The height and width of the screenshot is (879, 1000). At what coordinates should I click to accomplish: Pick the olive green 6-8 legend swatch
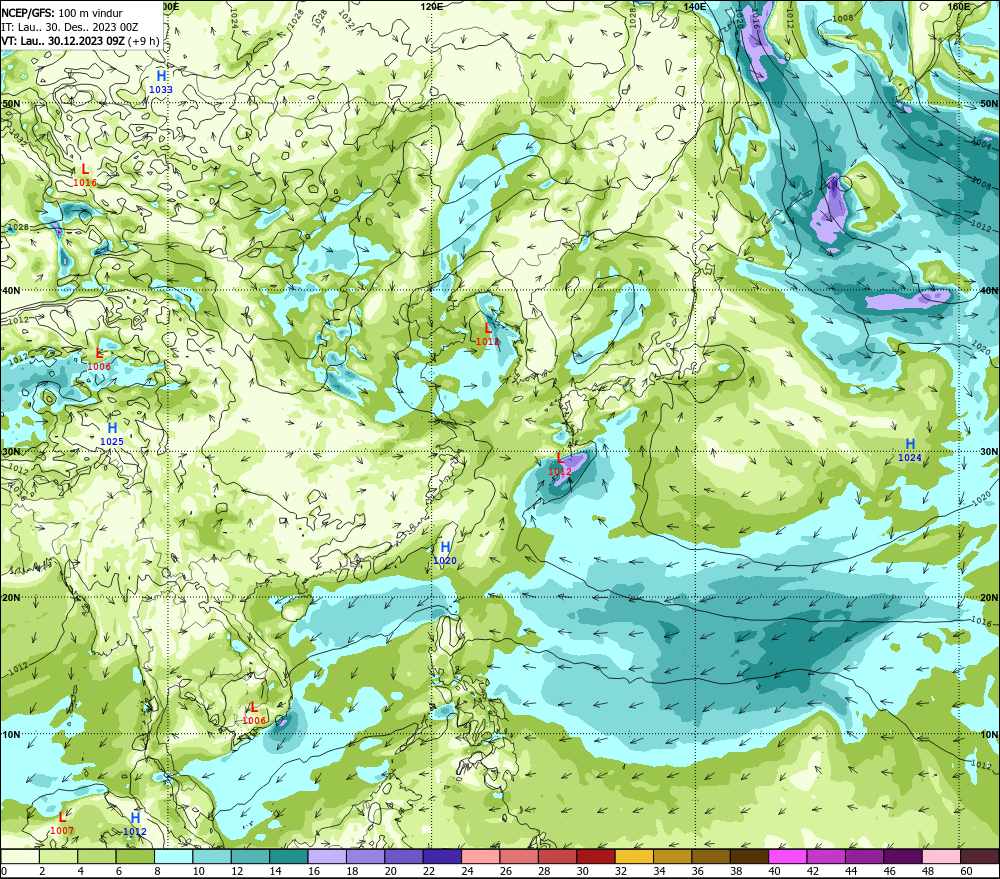click(x=135, y=856)
